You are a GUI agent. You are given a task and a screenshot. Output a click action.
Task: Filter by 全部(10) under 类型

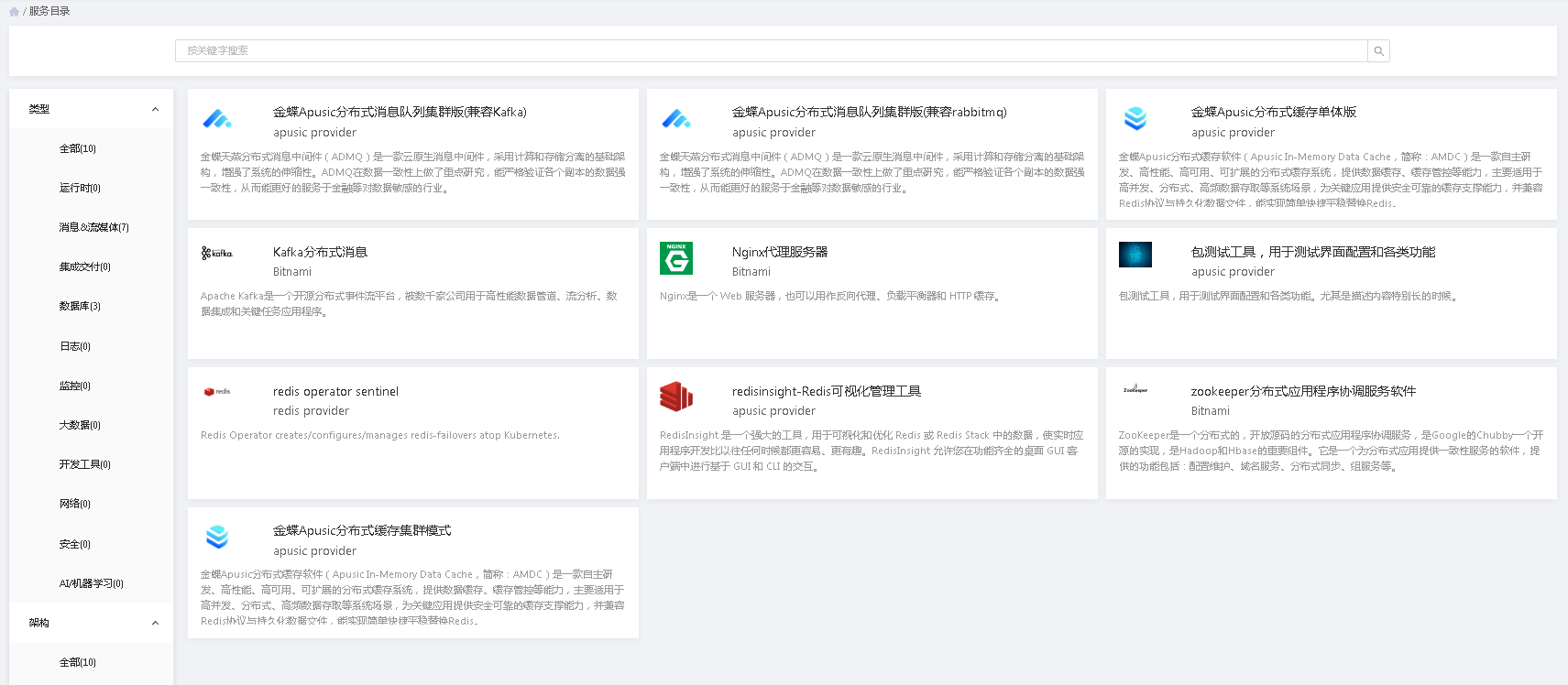coord(77,148)
